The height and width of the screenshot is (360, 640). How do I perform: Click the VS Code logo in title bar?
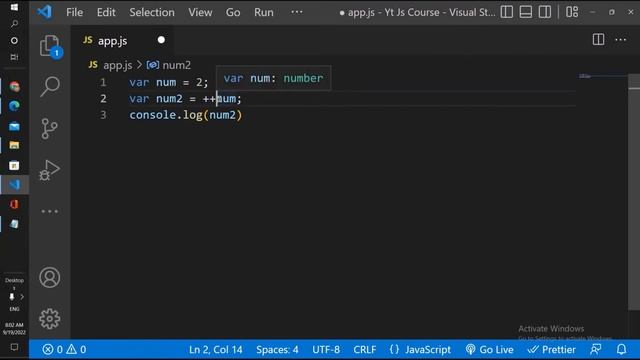44,12
